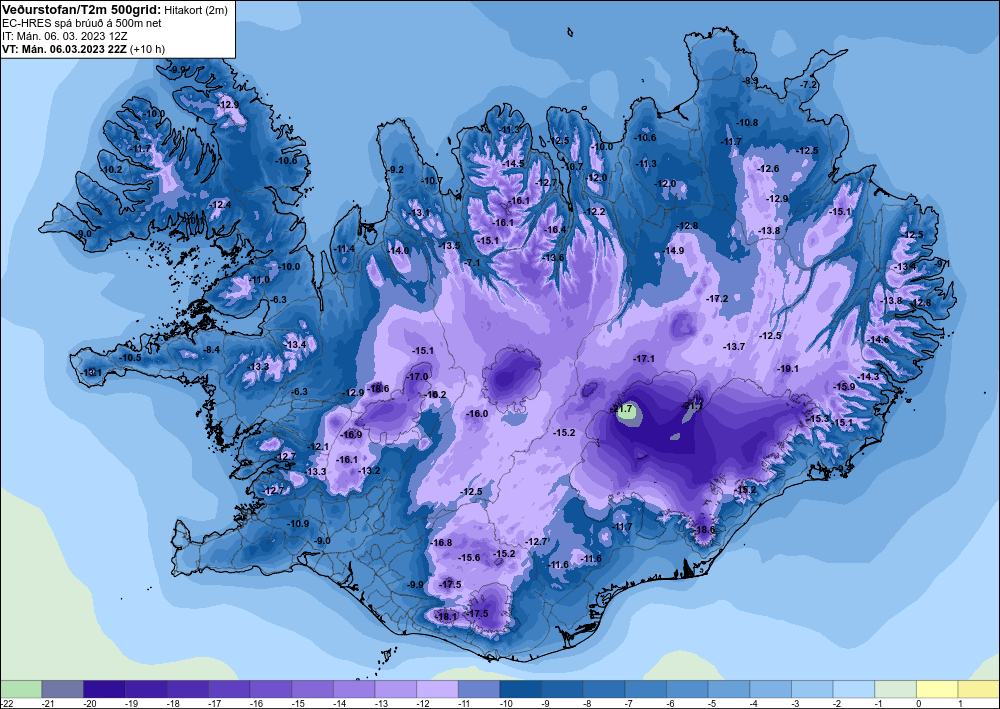Click the -7.2 label in the northeast
This screenshot has width=1000, height=709.
[x=808, y=85]
